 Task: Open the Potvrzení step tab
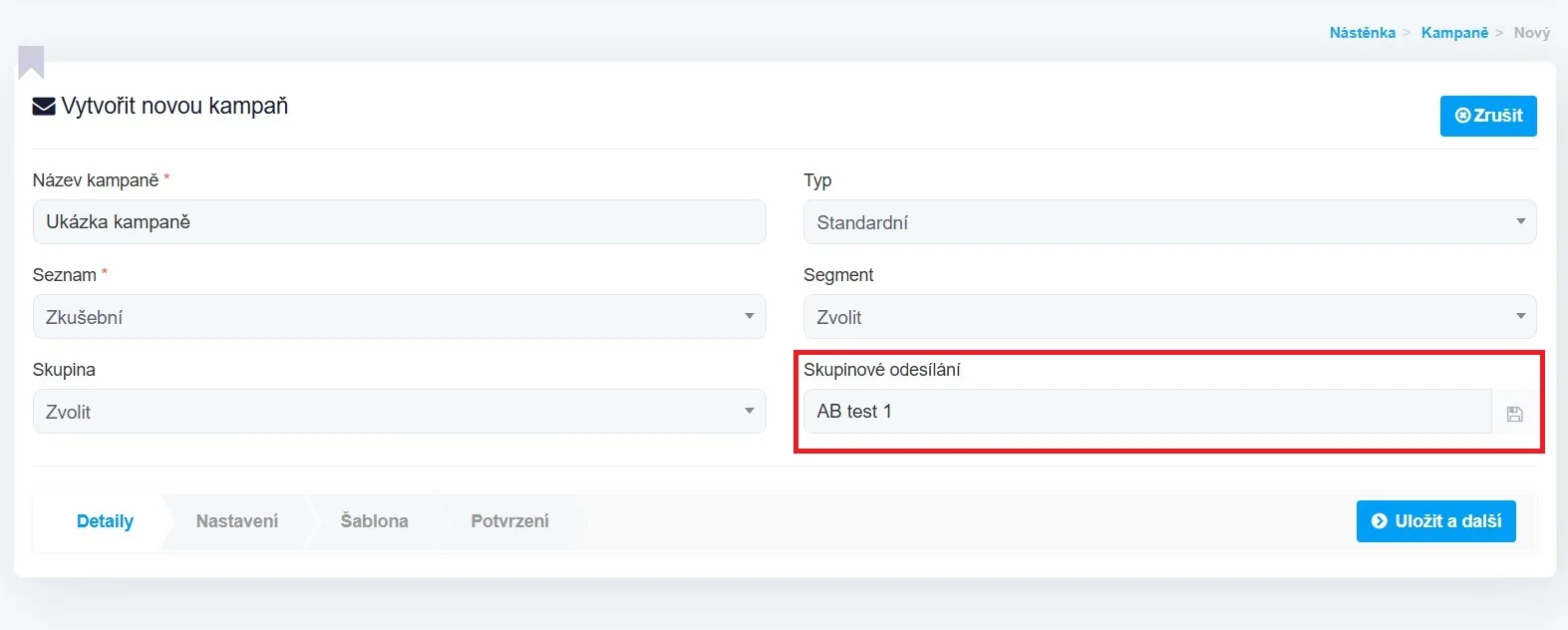[x=509, y=521]
